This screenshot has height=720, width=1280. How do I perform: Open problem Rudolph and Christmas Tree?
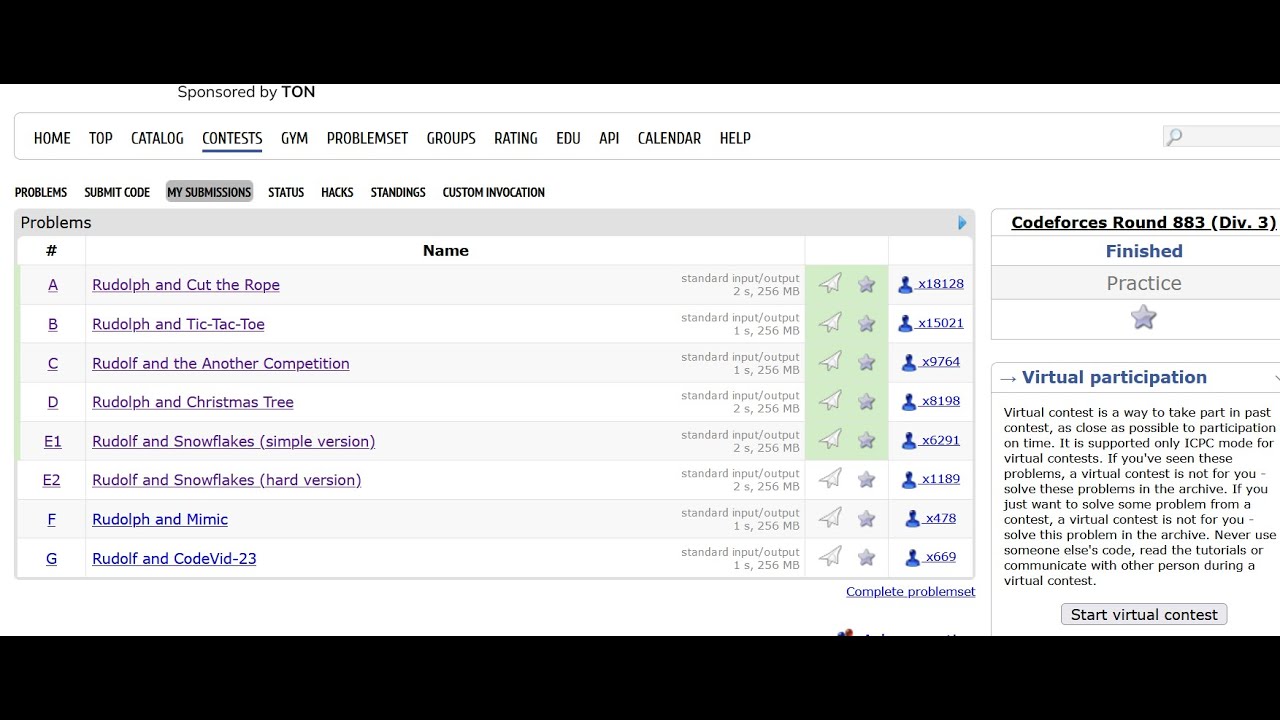tap(193, 402)
